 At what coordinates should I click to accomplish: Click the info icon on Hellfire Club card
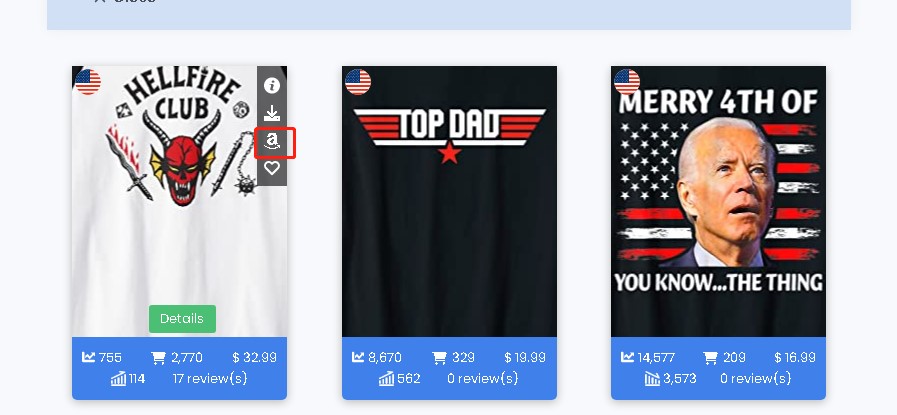pyautogui.click(x=272, y=86)
